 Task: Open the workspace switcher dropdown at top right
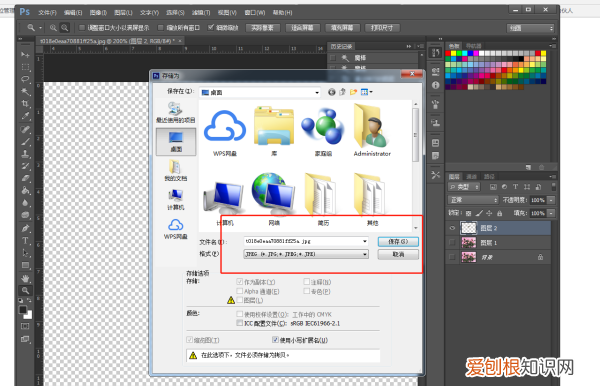(x=530, y=28)
